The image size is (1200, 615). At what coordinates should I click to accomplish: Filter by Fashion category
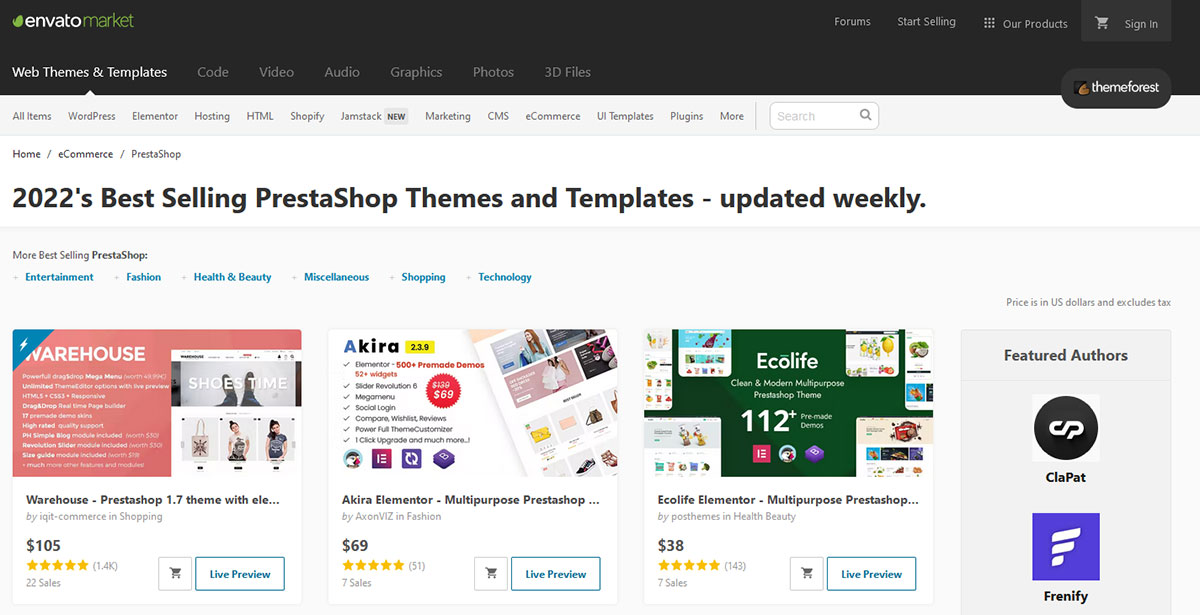pyautogui.click(x=144, y=277)
